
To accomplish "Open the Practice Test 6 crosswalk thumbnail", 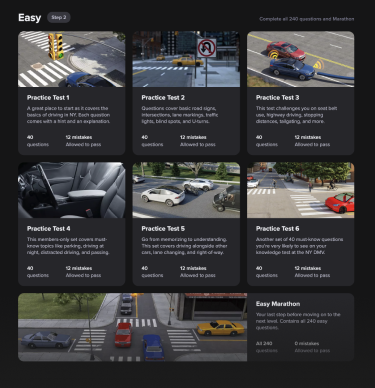I will tap(301, 190).
